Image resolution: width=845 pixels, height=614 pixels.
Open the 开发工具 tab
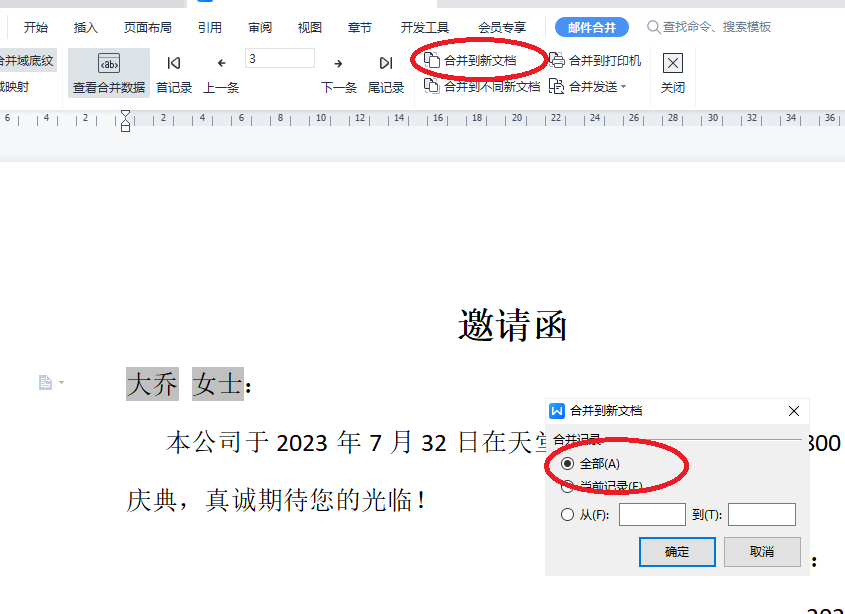point(425,27)
